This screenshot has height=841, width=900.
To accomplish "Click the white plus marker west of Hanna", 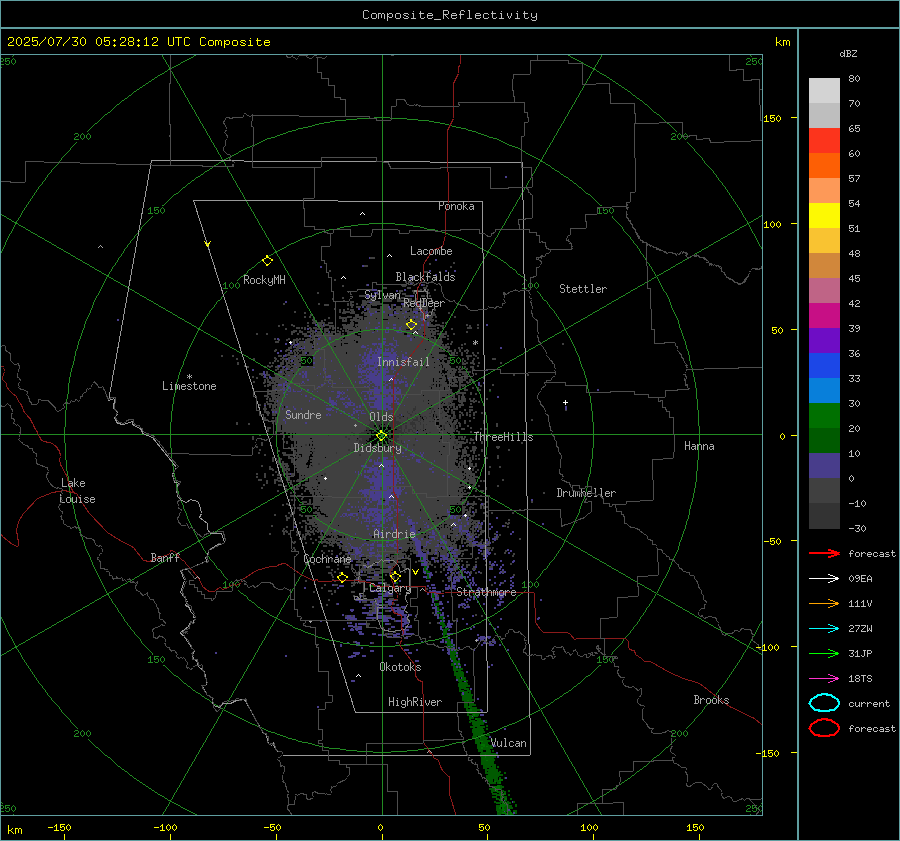I will [x=565, y=403].
